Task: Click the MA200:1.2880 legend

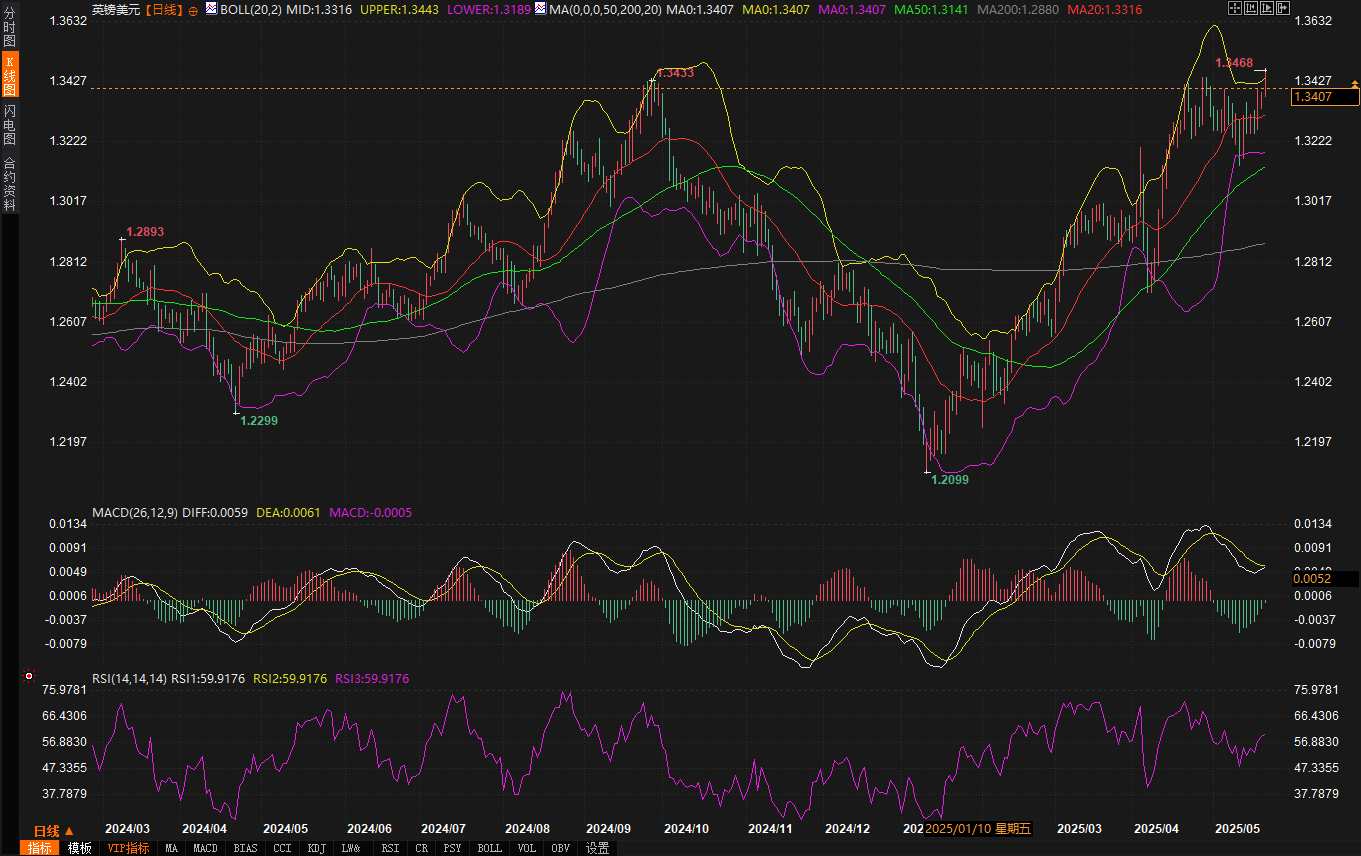Action: pos(1017,9)
